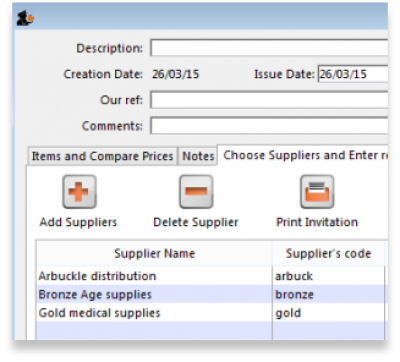Click into the Description field
The width and height of the screenshot is (400, 362).
click(269, 48)
